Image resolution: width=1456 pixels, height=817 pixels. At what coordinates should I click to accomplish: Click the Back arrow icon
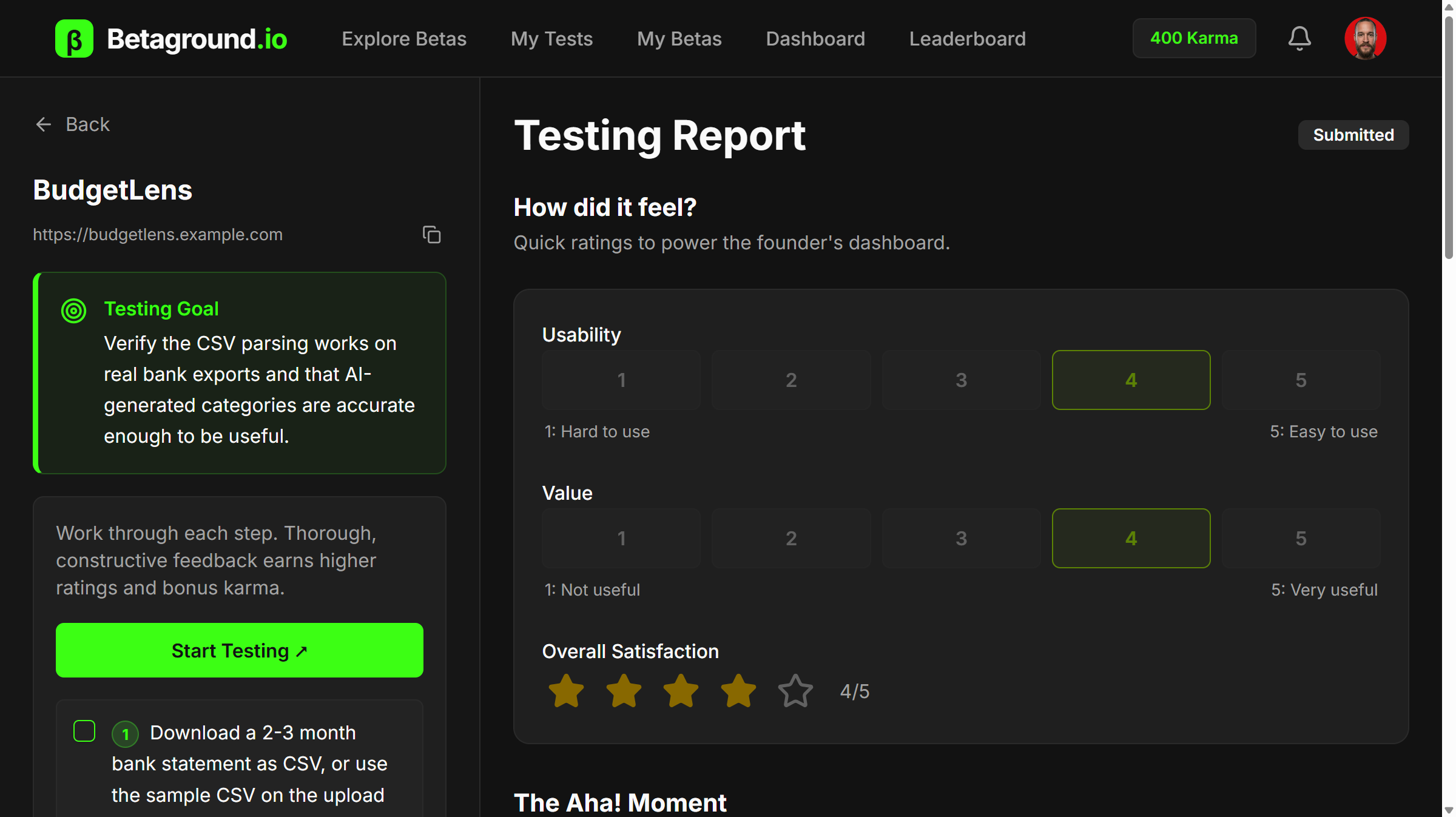tap(43, 125)
